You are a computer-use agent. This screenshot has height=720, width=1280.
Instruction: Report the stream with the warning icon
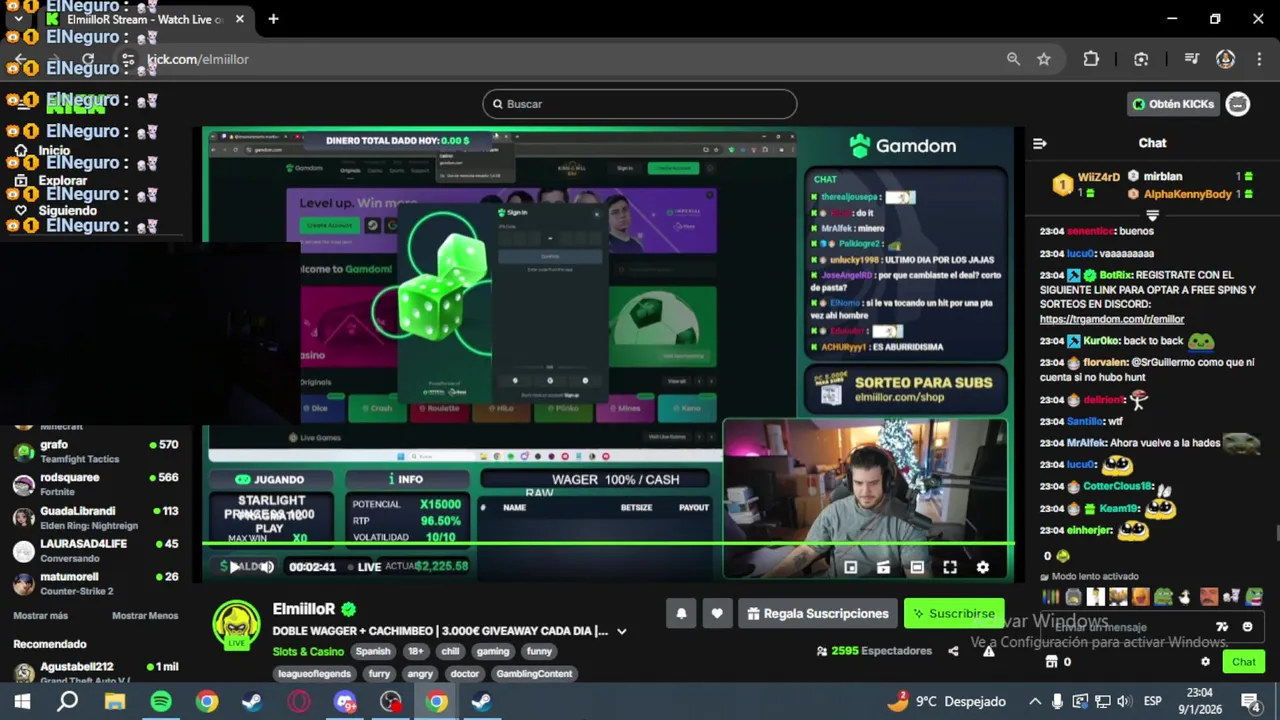pos(988,651)
